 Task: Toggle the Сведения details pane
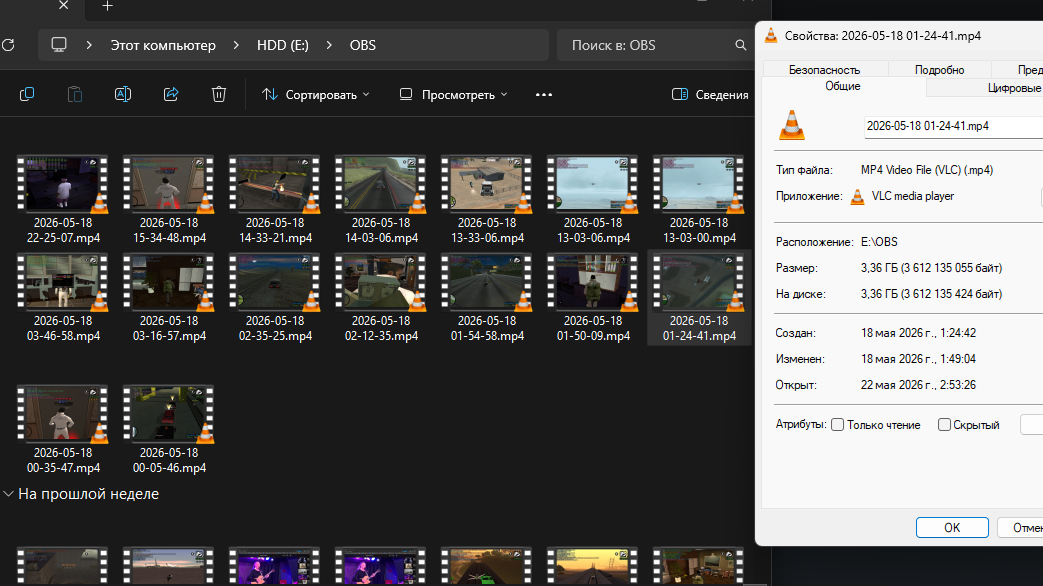point(710,94)
